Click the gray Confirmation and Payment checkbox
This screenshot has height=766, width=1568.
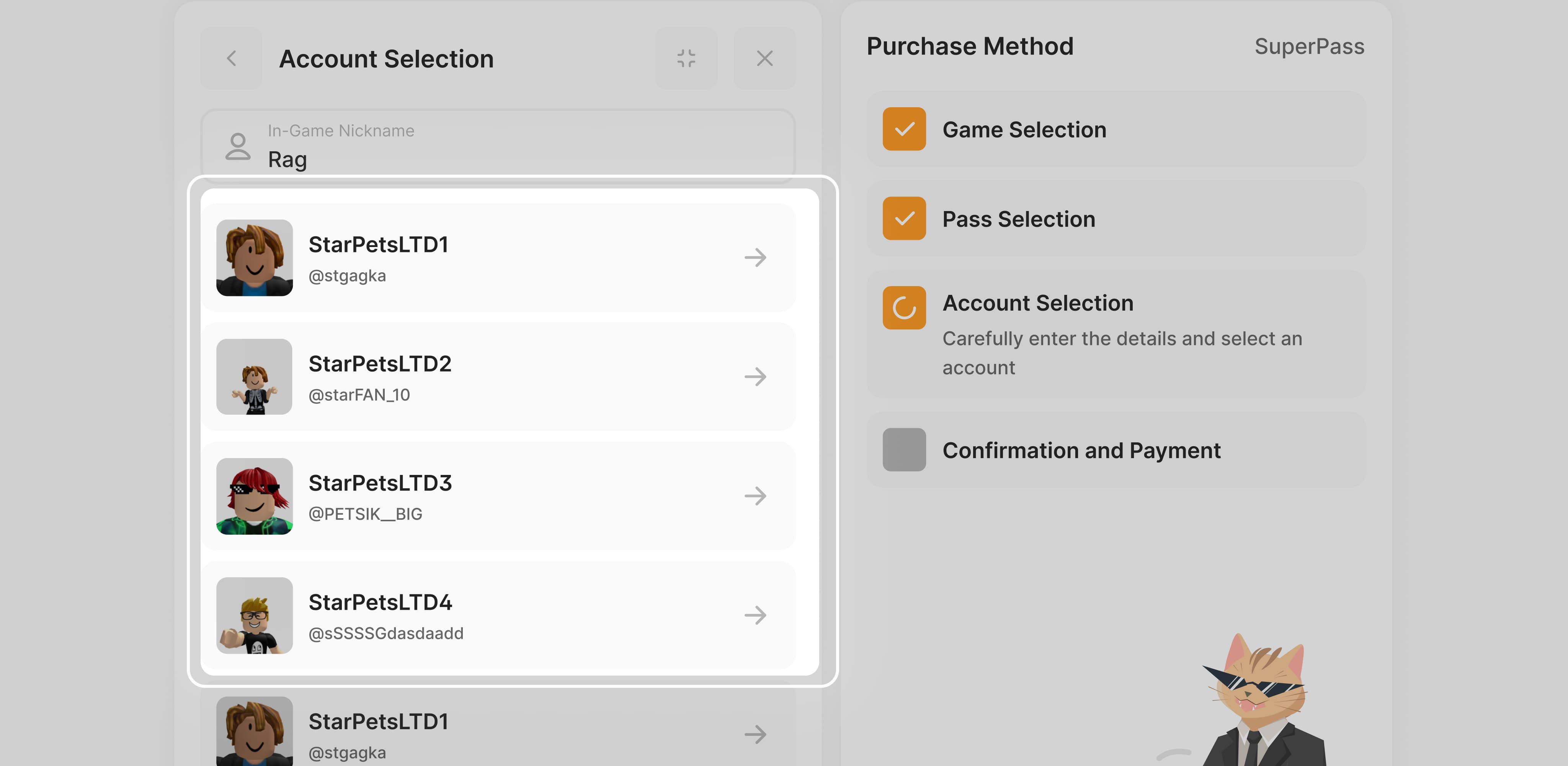point(904,450)
